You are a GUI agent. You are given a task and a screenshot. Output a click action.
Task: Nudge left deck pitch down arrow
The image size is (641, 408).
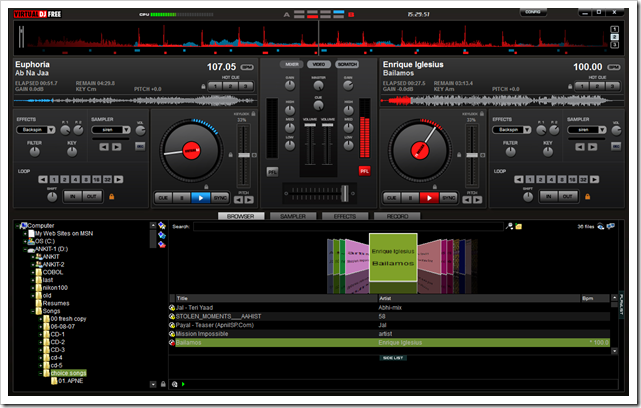pyautogui.click(x=238, y=200)
